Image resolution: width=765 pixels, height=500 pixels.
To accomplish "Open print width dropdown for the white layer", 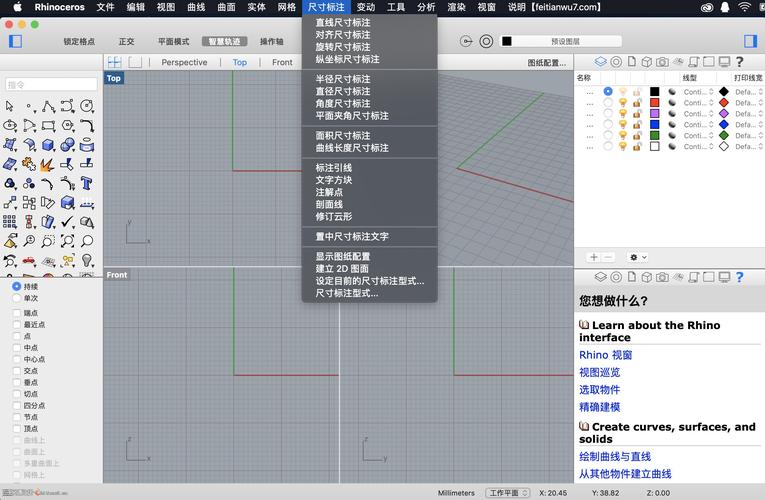I will (x=749, y=146).
